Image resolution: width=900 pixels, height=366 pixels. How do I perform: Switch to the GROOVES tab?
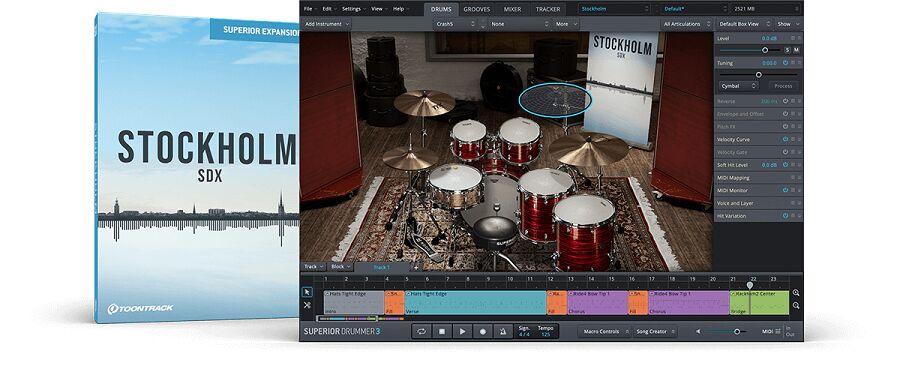pos(476,9)
